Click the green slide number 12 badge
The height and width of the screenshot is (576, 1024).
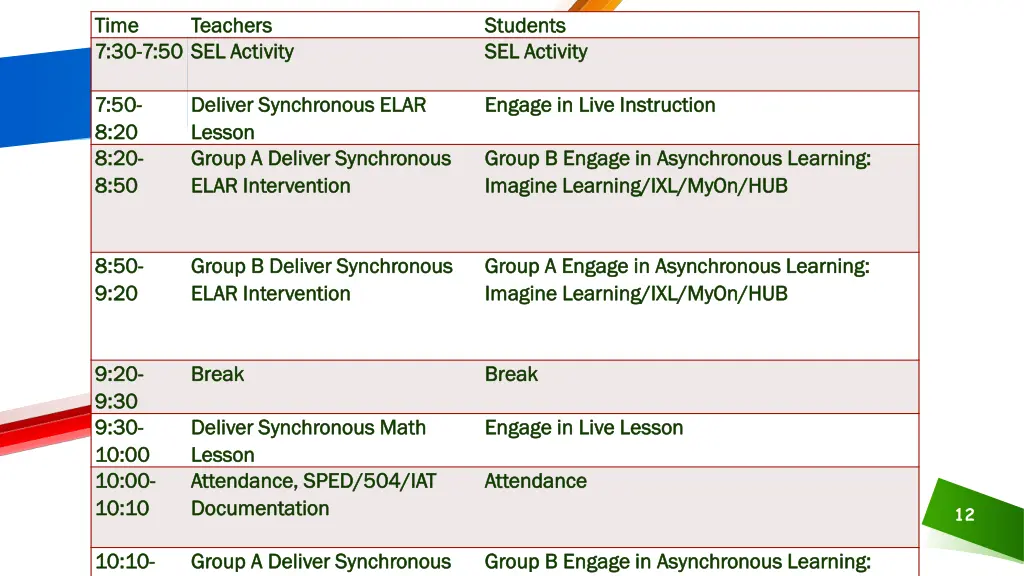pyautogui.click(x=965, y=515)
